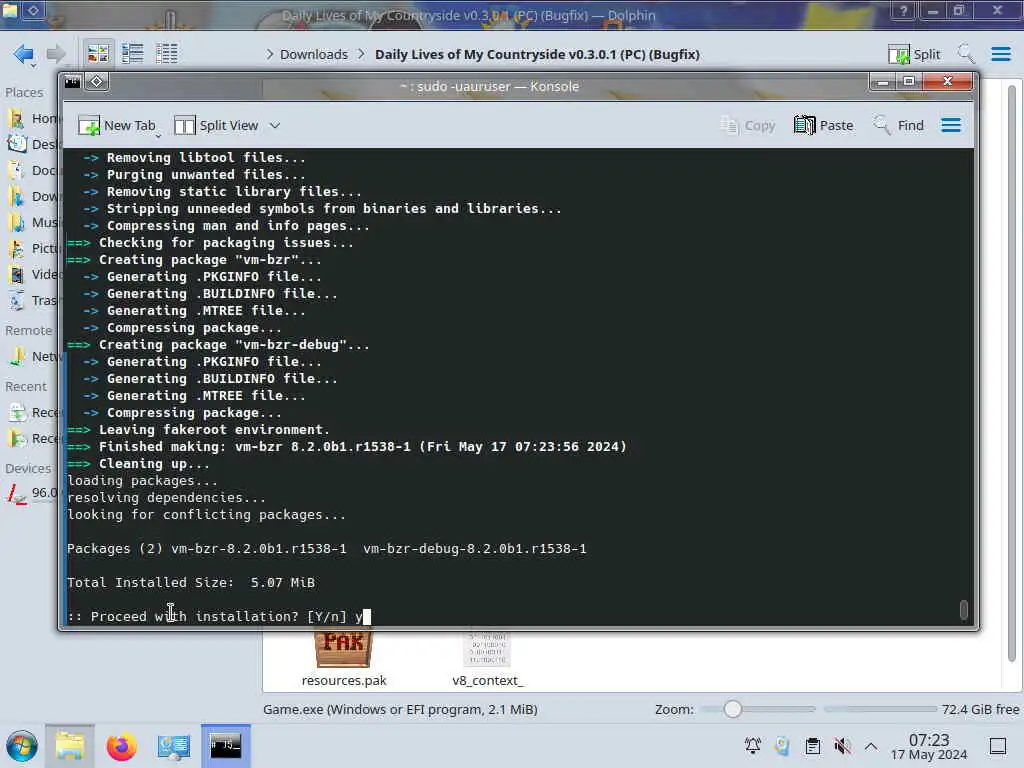Click Dolphin file manager taskbar icon
Image resolution: width=1024 pixels, height=768 pixels.
tap(70, 746)
